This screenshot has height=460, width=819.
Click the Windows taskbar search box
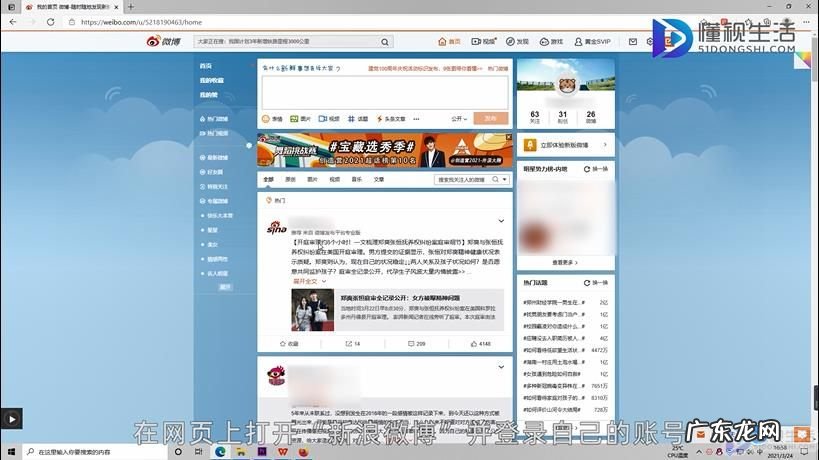(96, 452)
